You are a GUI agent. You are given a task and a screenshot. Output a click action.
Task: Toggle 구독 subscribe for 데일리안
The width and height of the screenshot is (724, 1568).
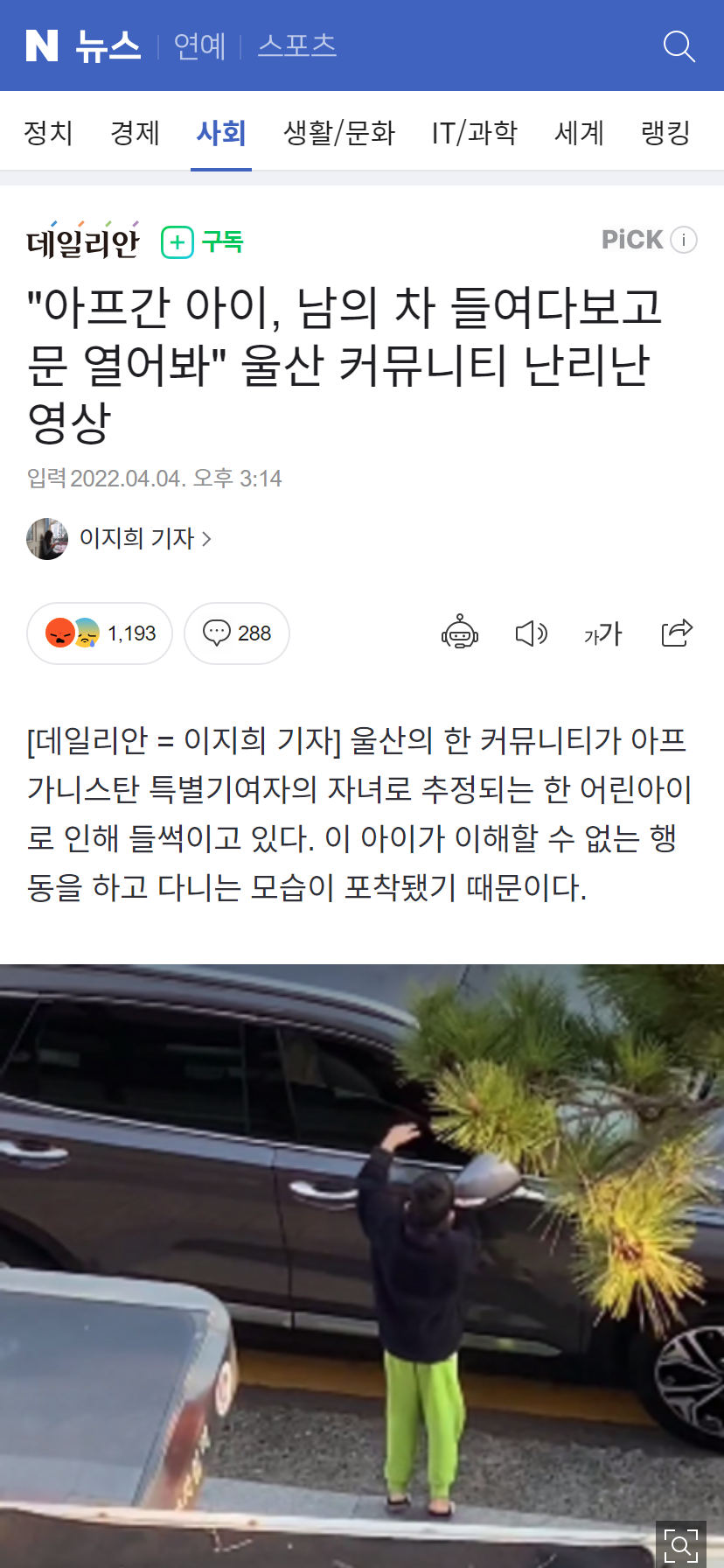(202, 241)
